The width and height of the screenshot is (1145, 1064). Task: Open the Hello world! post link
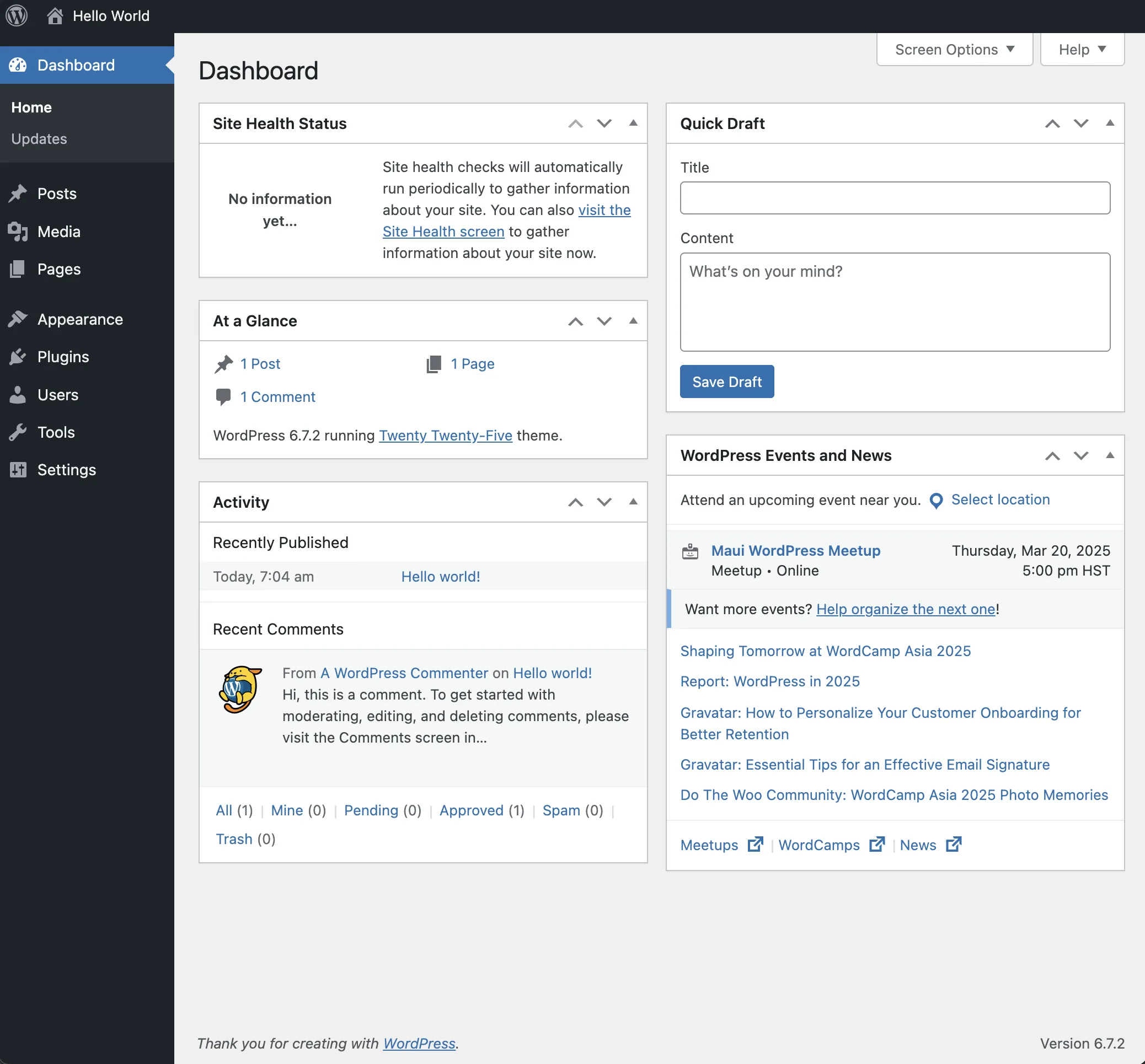(x=440, y=576)
